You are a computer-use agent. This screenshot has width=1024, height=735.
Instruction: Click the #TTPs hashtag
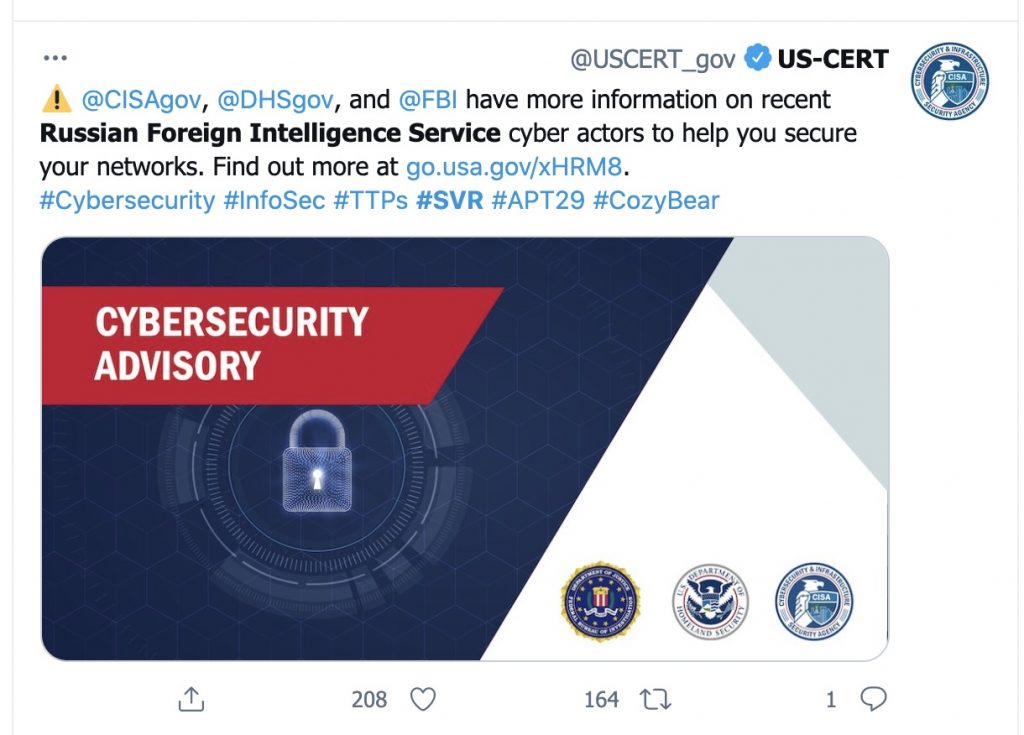coord(370,200)
